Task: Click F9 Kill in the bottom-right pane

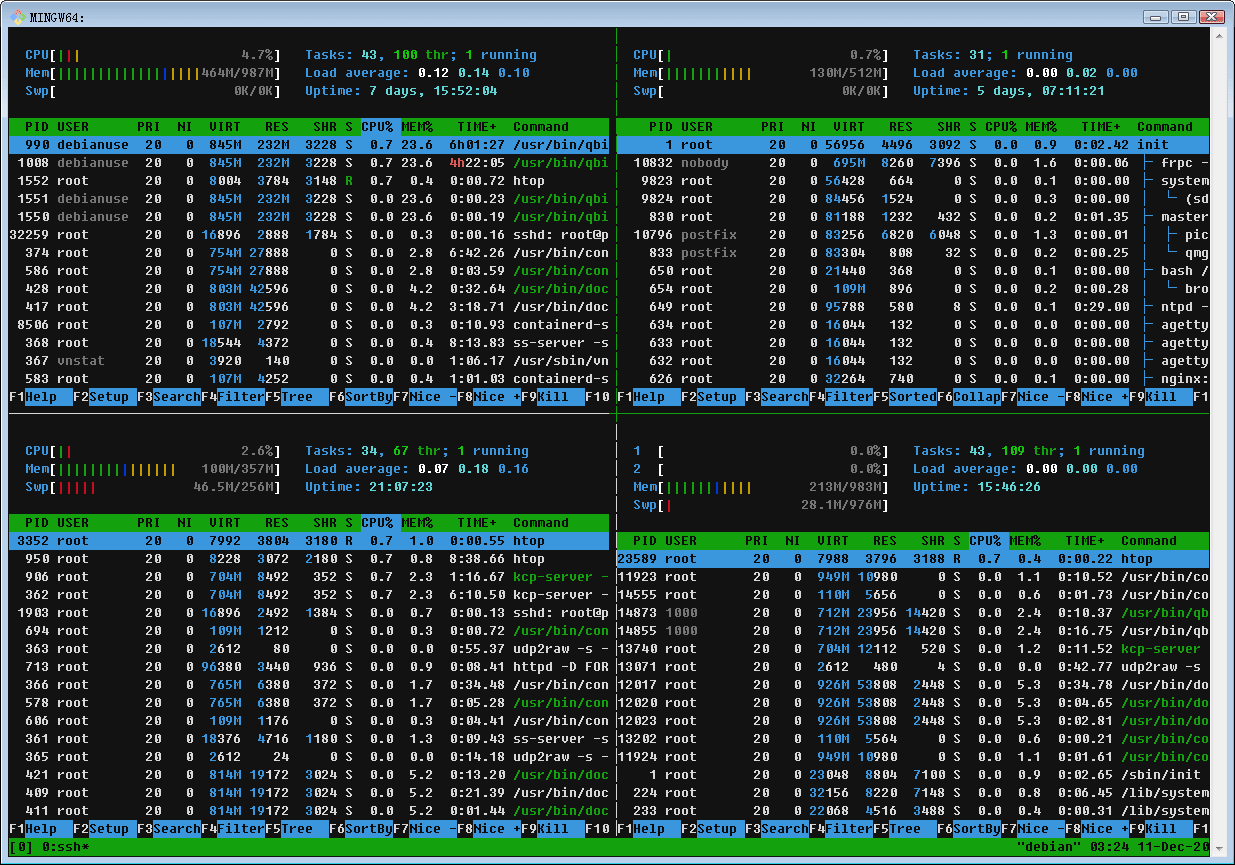Action: pos(1161,829)
